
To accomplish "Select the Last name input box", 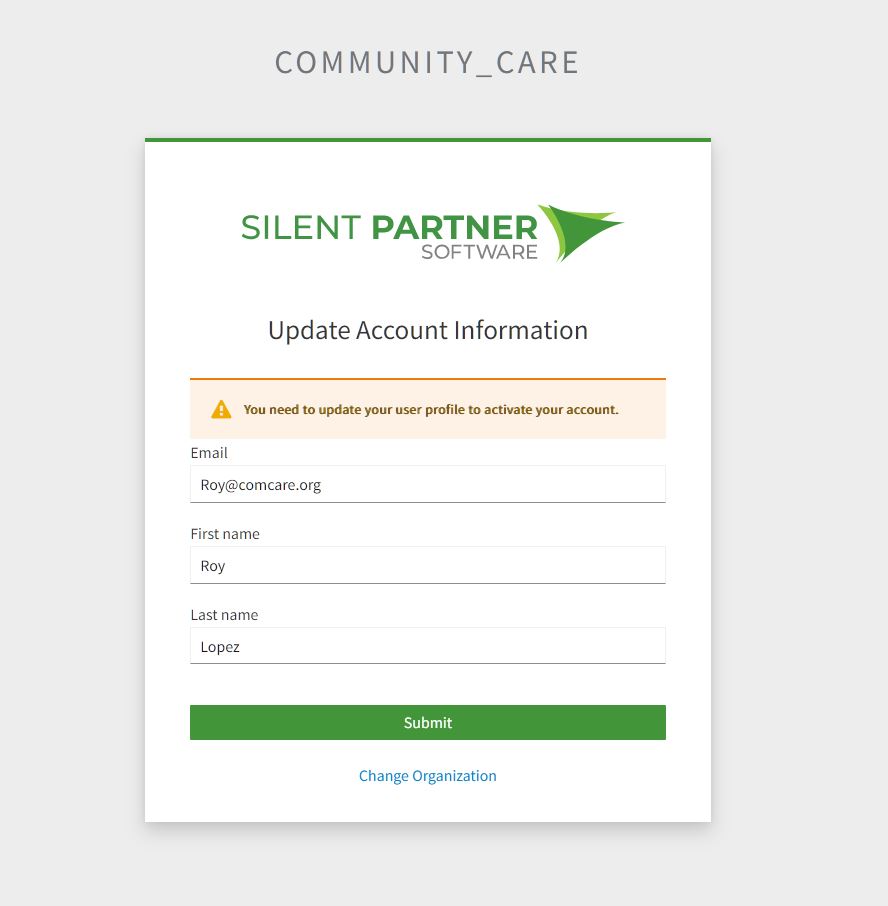I will [x=428, y=646].
